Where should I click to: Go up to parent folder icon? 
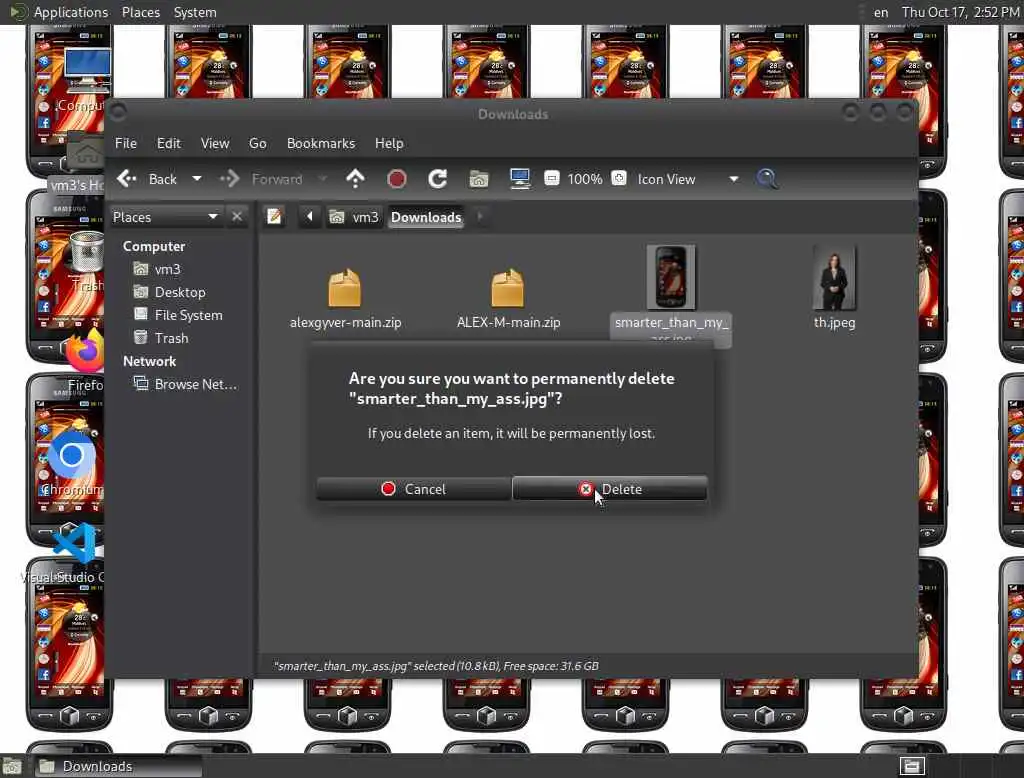[x=355, y=178]
